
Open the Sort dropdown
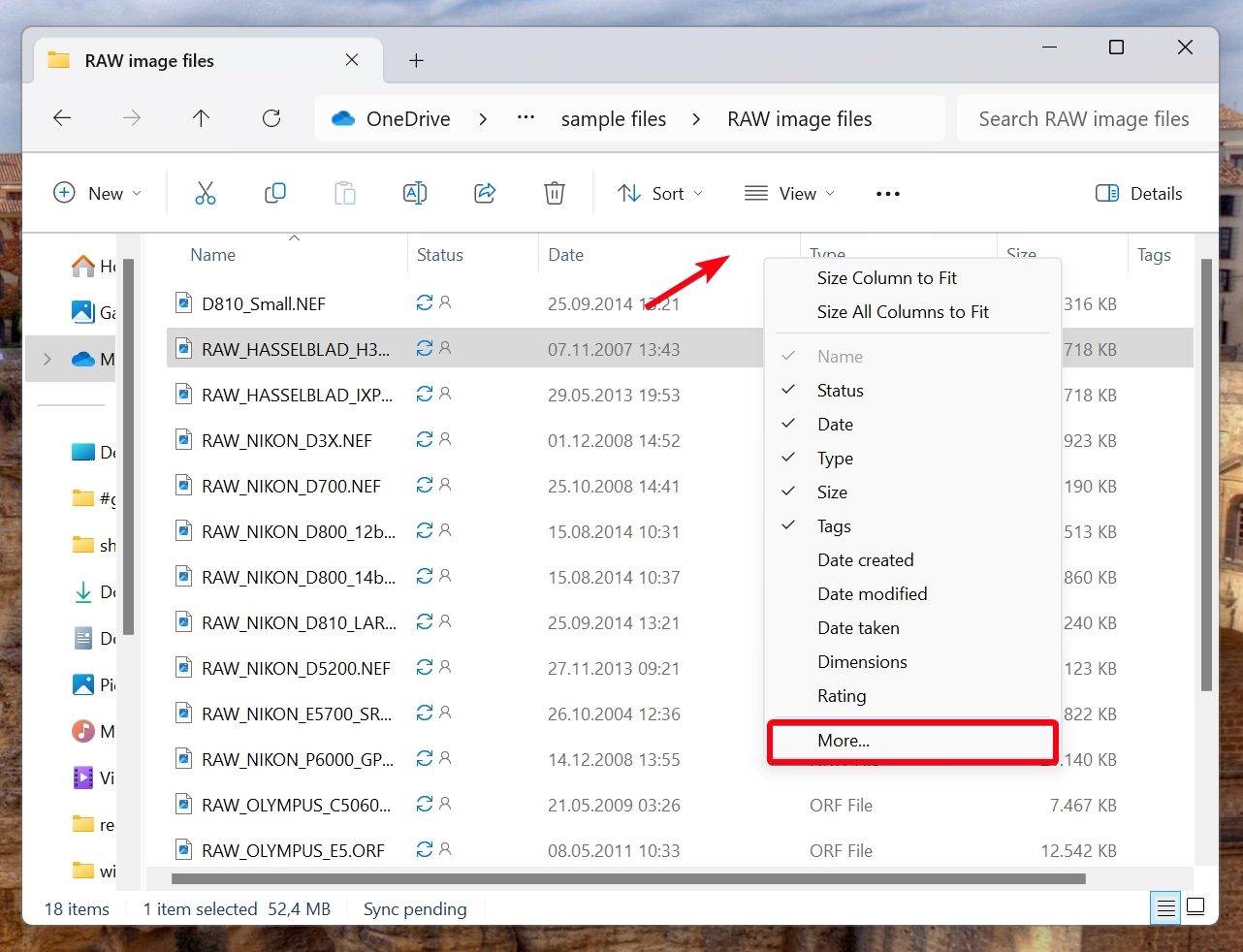(659, 193)
